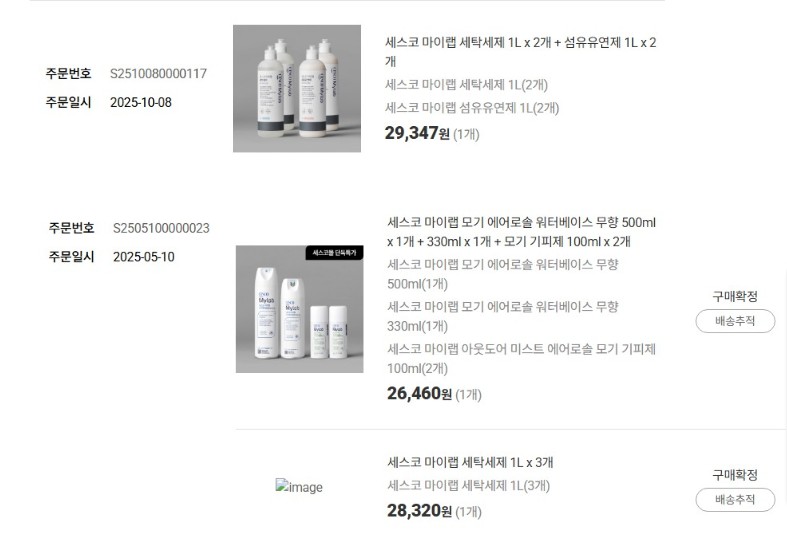Click 구매확정 status of the 28,320원 item
The image size is (787, 551).
point(735,475)
